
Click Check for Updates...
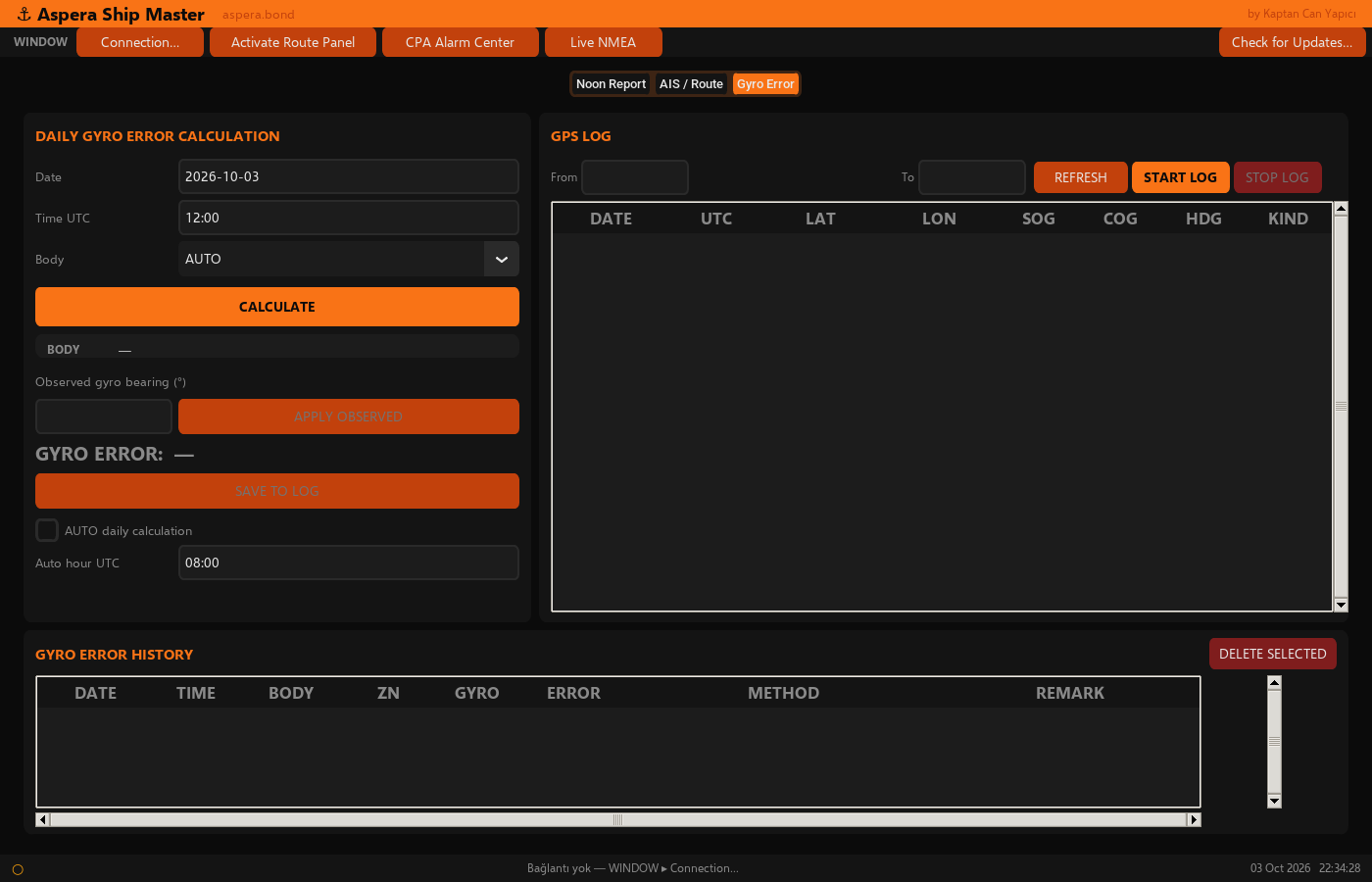1292,42
